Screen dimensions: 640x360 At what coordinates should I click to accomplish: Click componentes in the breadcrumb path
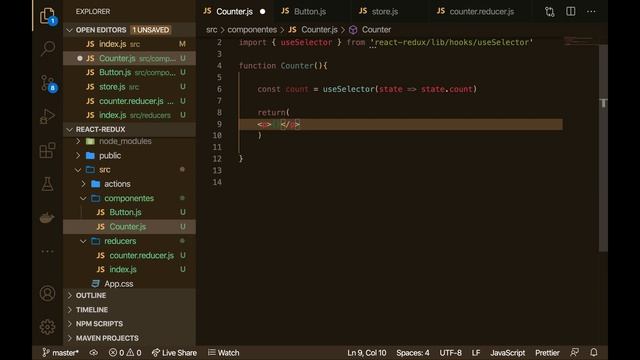coord(252,30)
